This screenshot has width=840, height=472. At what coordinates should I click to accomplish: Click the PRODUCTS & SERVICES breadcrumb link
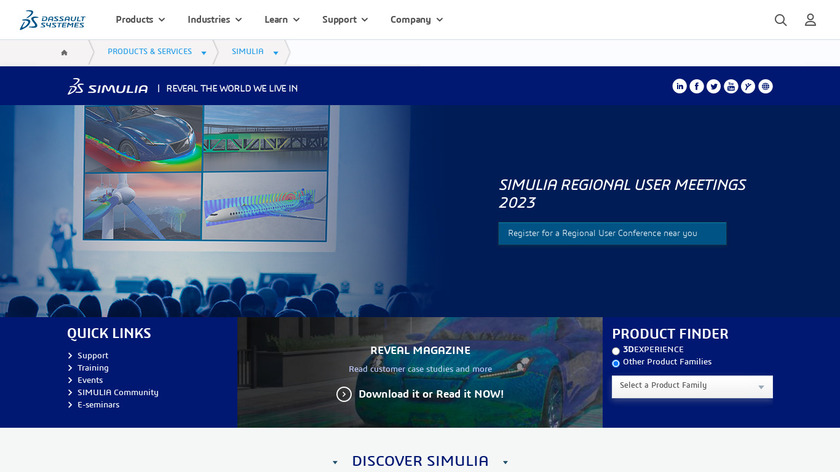149,51
